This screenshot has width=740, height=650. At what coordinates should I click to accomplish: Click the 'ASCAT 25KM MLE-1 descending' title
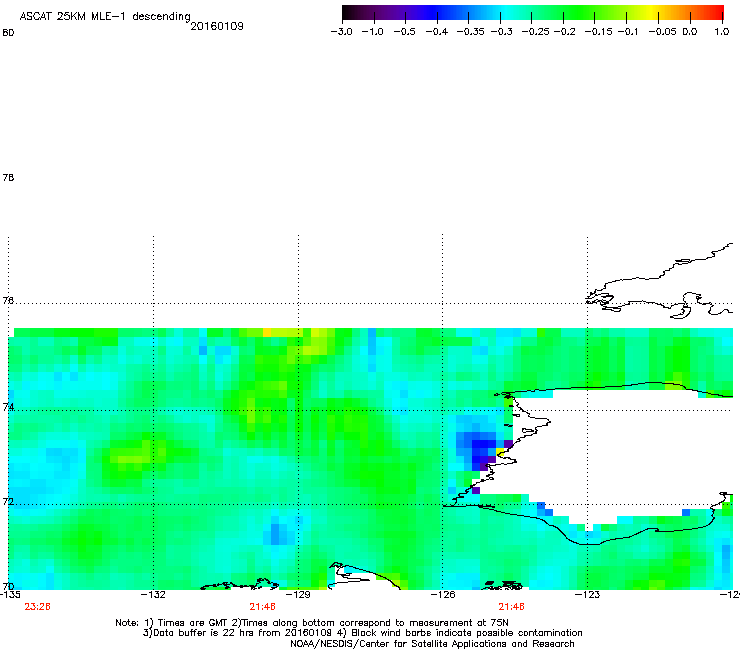105,16
